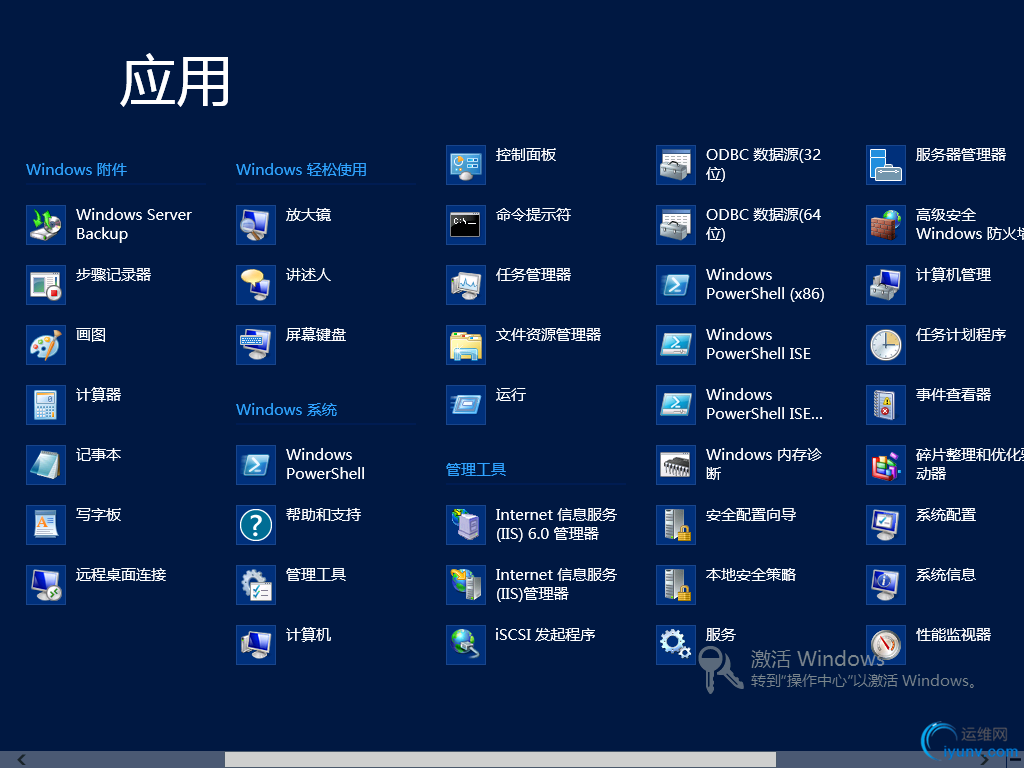Open the 安全配置向导 icon

[676, 526]
